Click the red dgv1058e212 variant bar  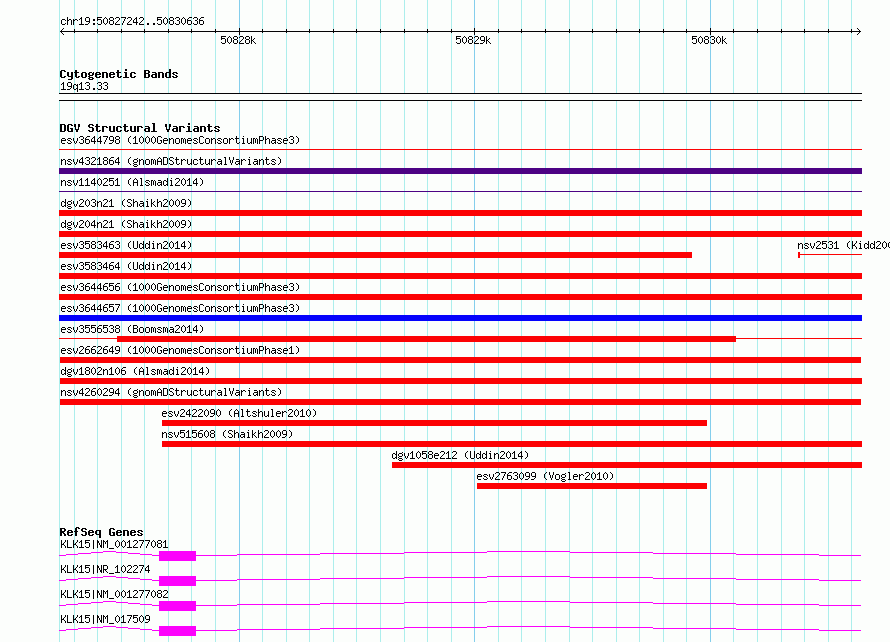point(627,465)
